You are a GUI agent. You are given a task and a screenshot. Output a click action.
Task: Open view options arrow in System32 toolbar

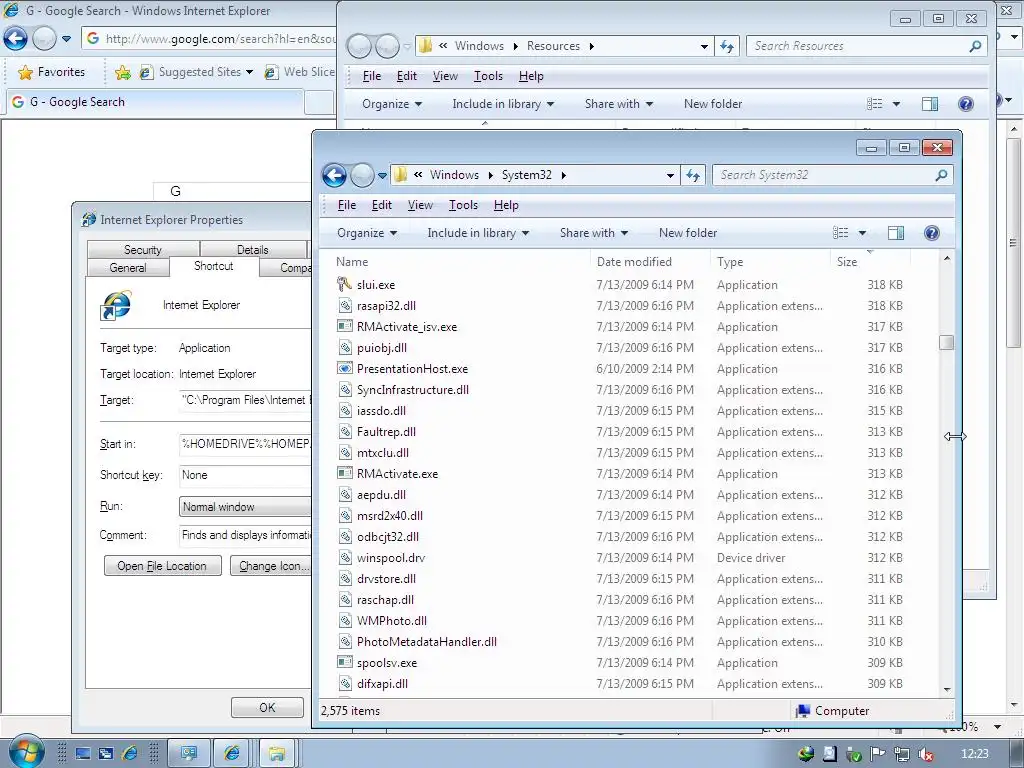(x=862, y=233)
